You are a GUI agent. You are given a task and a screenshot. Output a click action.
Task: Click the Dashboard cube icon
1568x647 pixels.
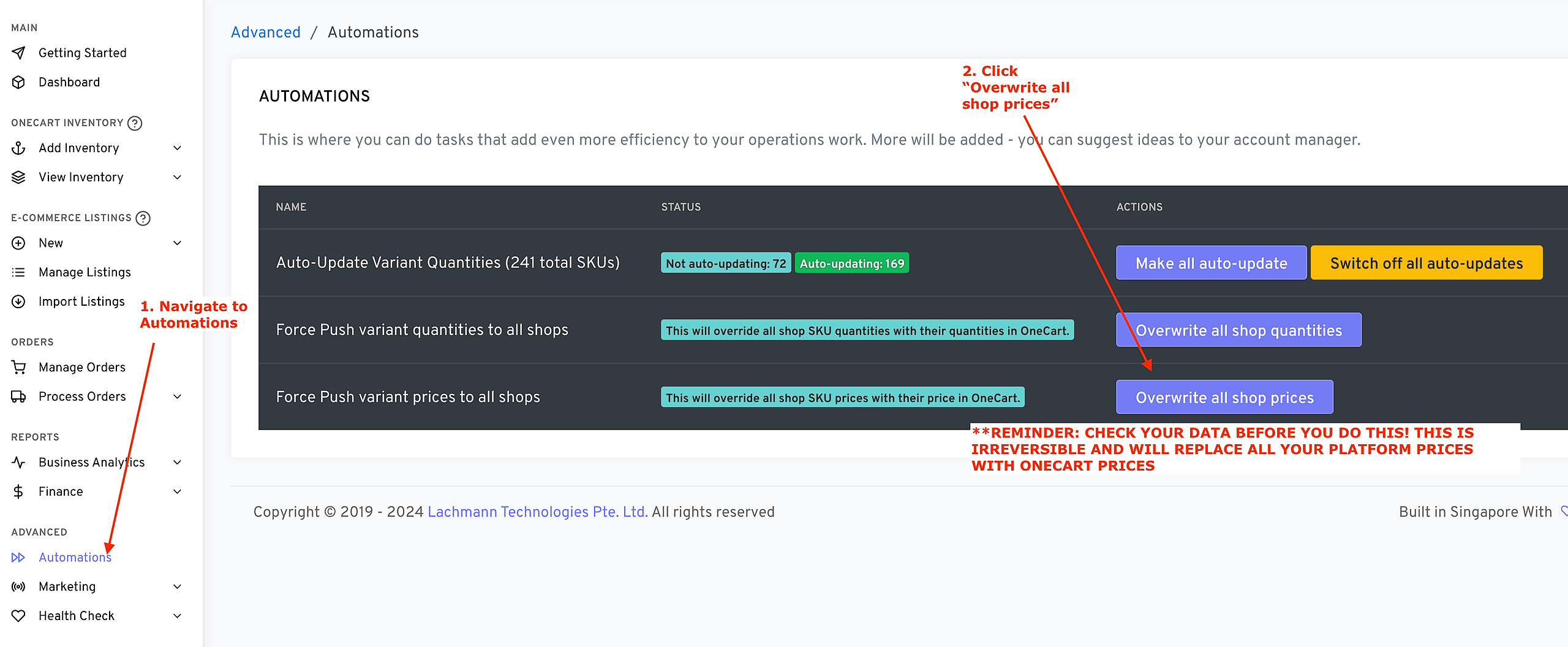[18, 82]
